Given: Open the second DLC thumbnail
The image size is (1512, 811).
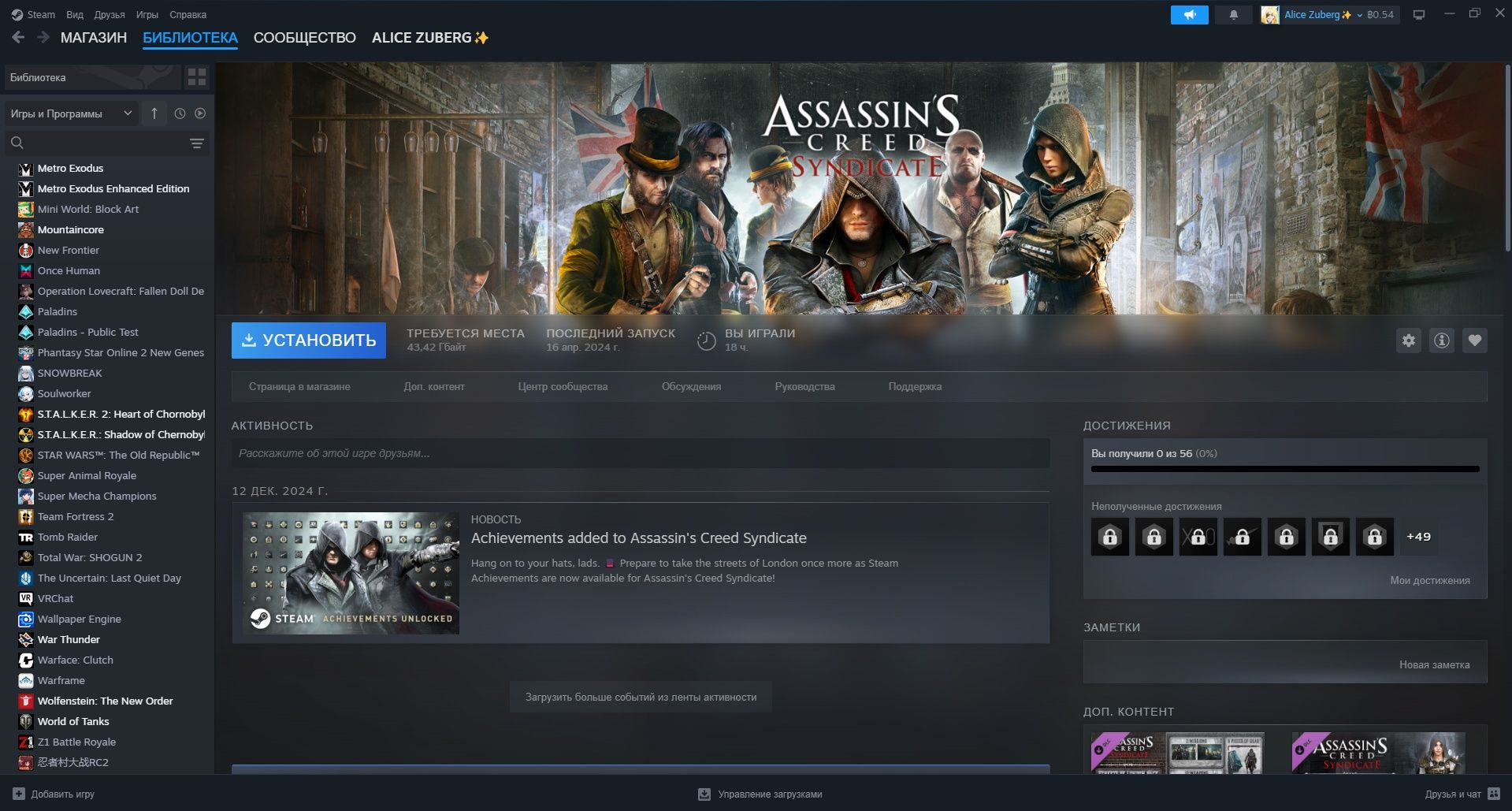Looking at the screenshot, I should (x=1378, y=753).
